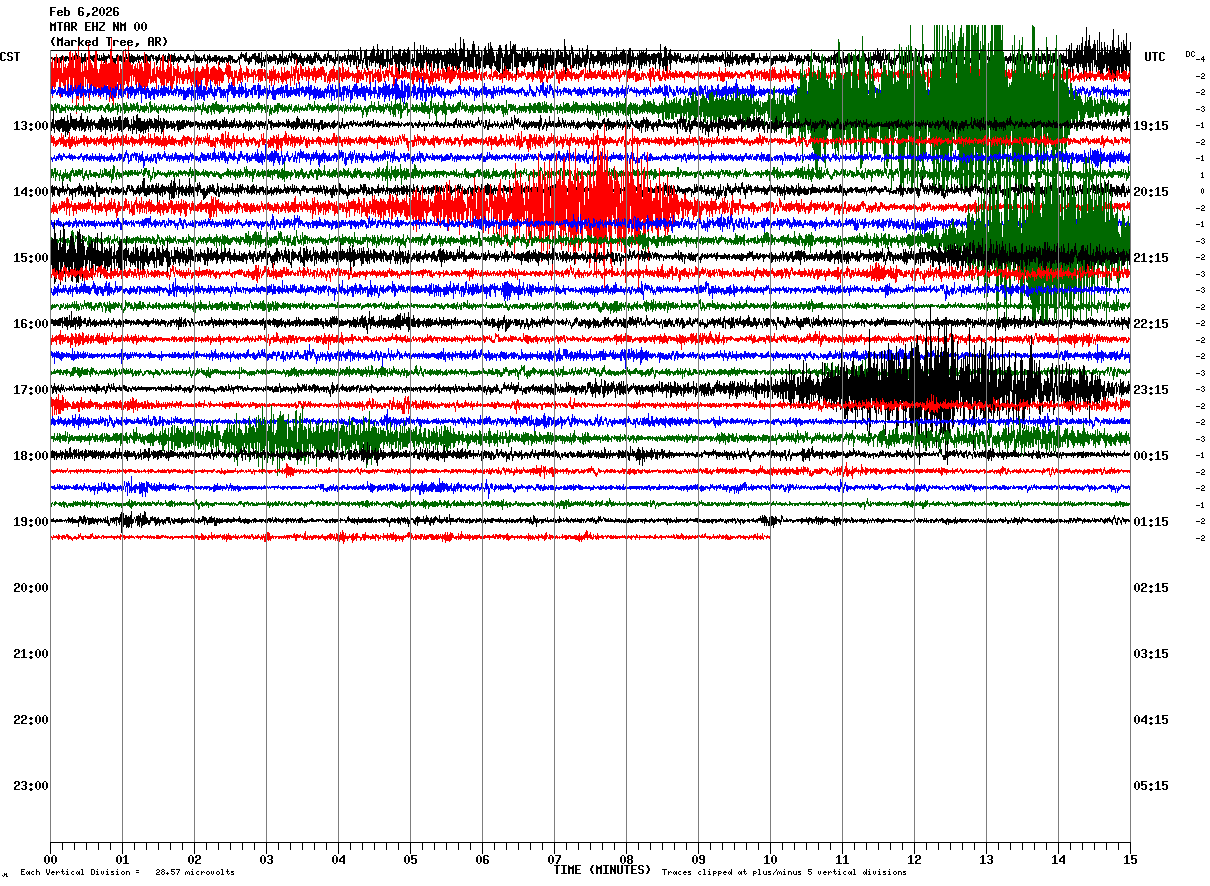The image size is (1210, 886).
Task: Click the 13:00 CST time label
Action: coord(31,126)
